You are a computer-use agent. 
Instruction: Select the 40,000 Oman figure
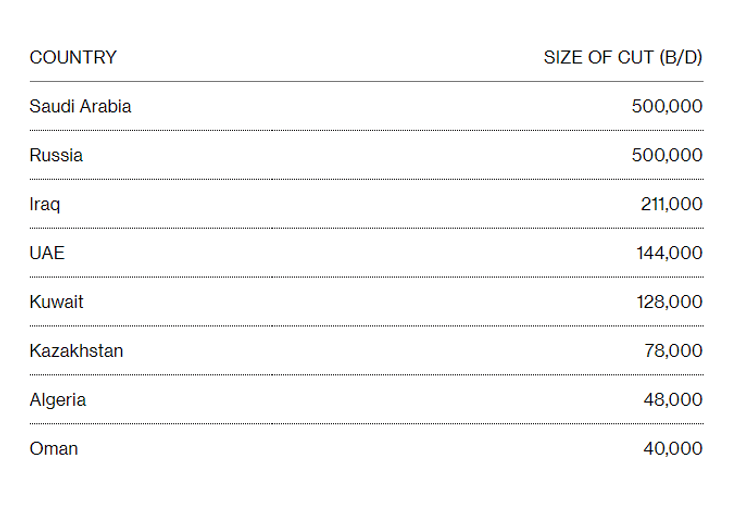pos(673,449)
